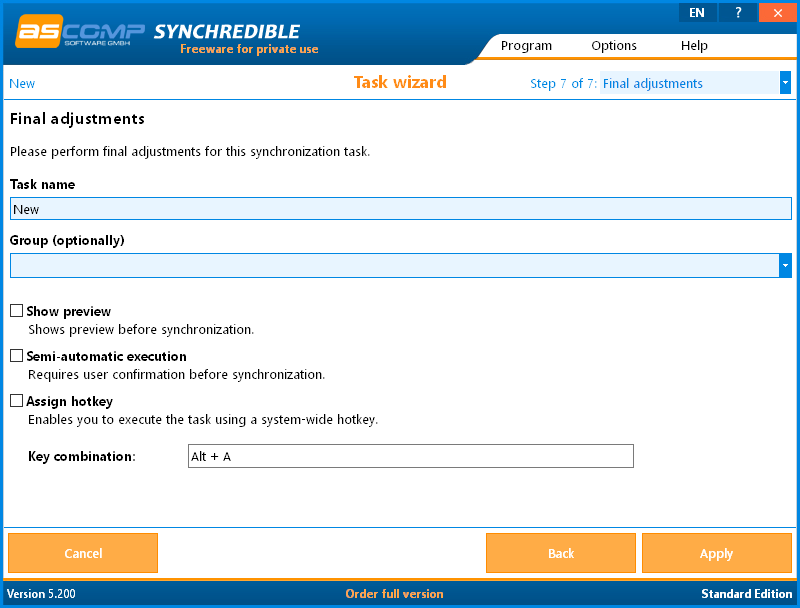
Task: Click the Task name input field
Action: [x=401, y=209]
